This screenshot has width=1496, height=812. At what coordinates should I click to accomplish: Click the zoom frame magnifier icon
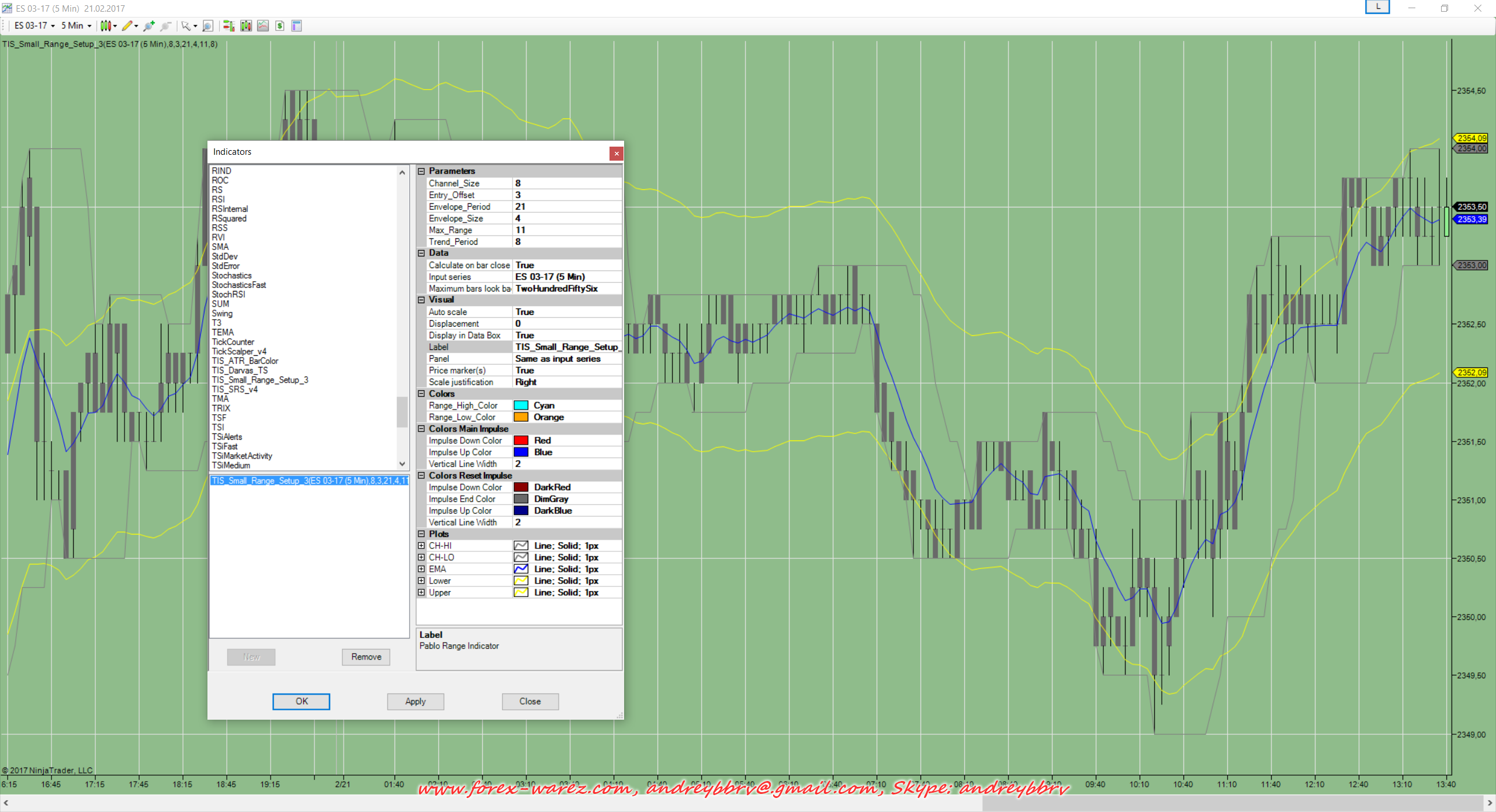coord(207,26)
